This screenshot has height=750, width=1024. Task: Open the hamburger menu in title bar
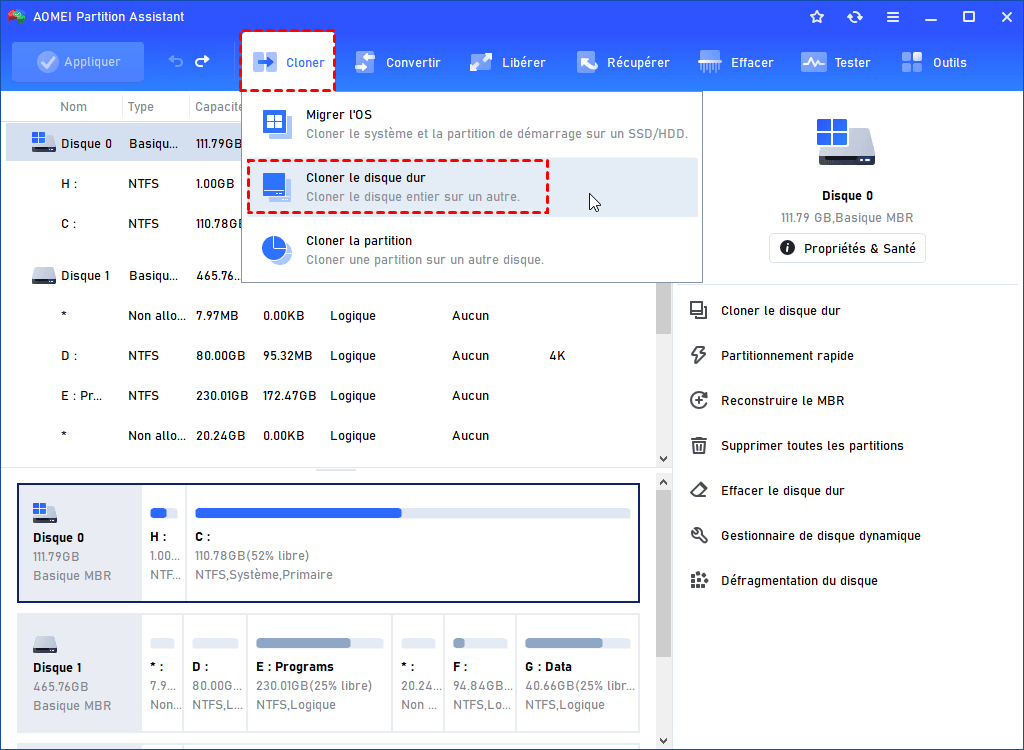(x=893, y=17)
